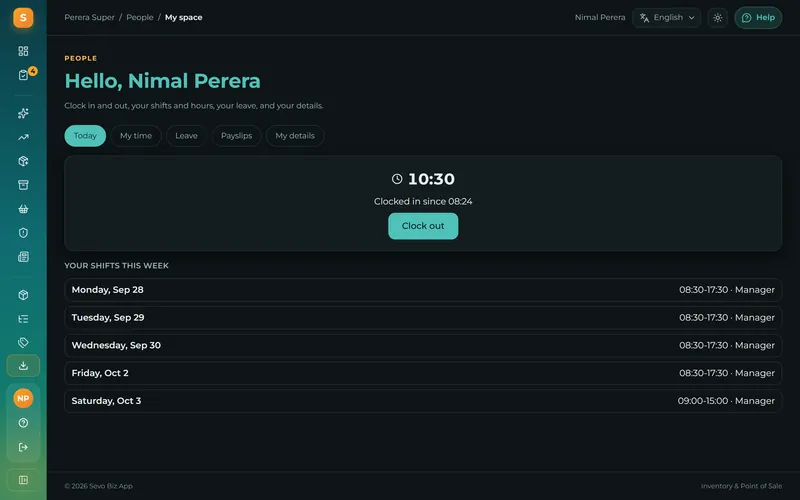Click the orange S app logo
This screenshot has width=800, height=500.
tap(23, 18)
